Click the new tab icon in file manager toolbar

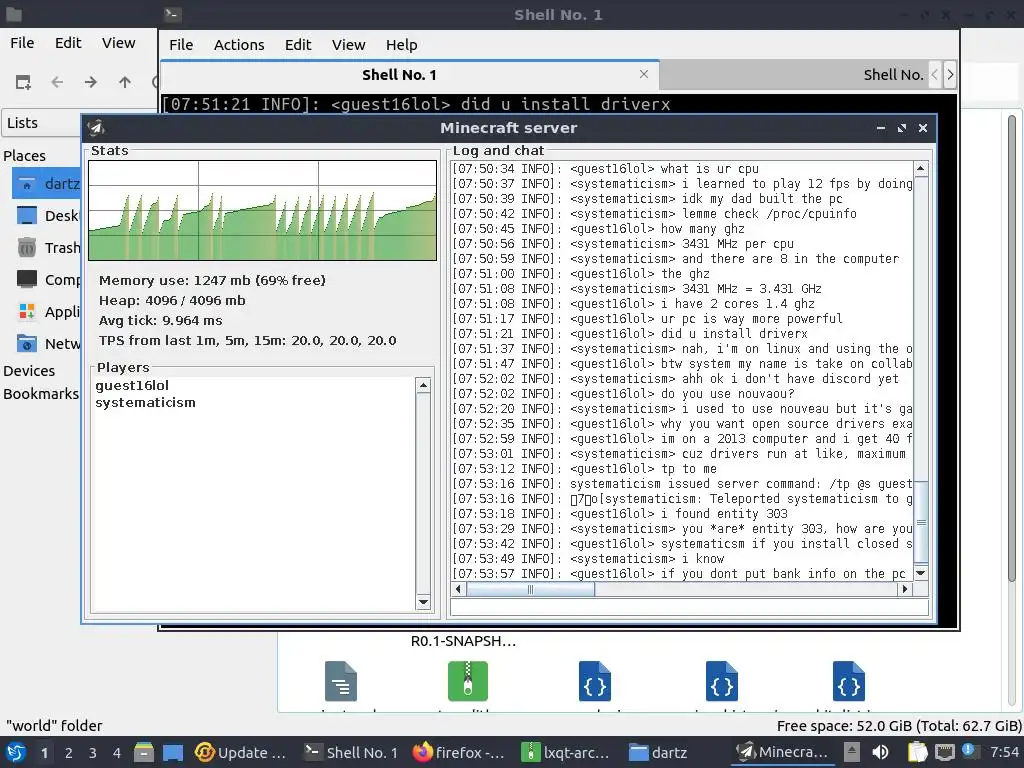coord(24,82)
